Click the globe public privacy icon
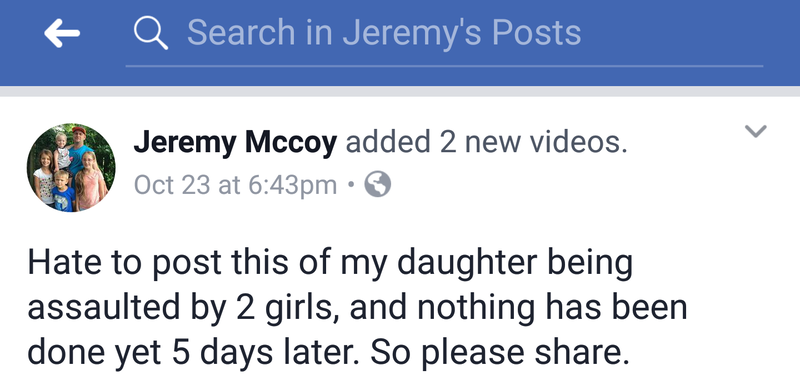This screenshot has height=376, width=800. click(x=378, y=184)
